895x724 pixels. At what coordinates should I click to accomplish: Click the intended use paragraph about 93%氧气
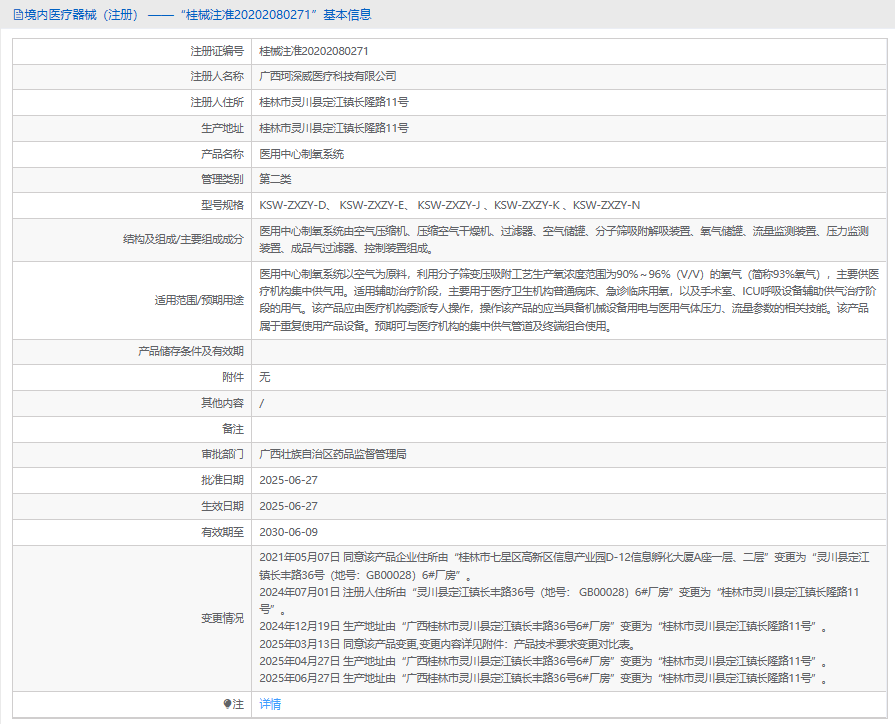[x=569, y=300]
